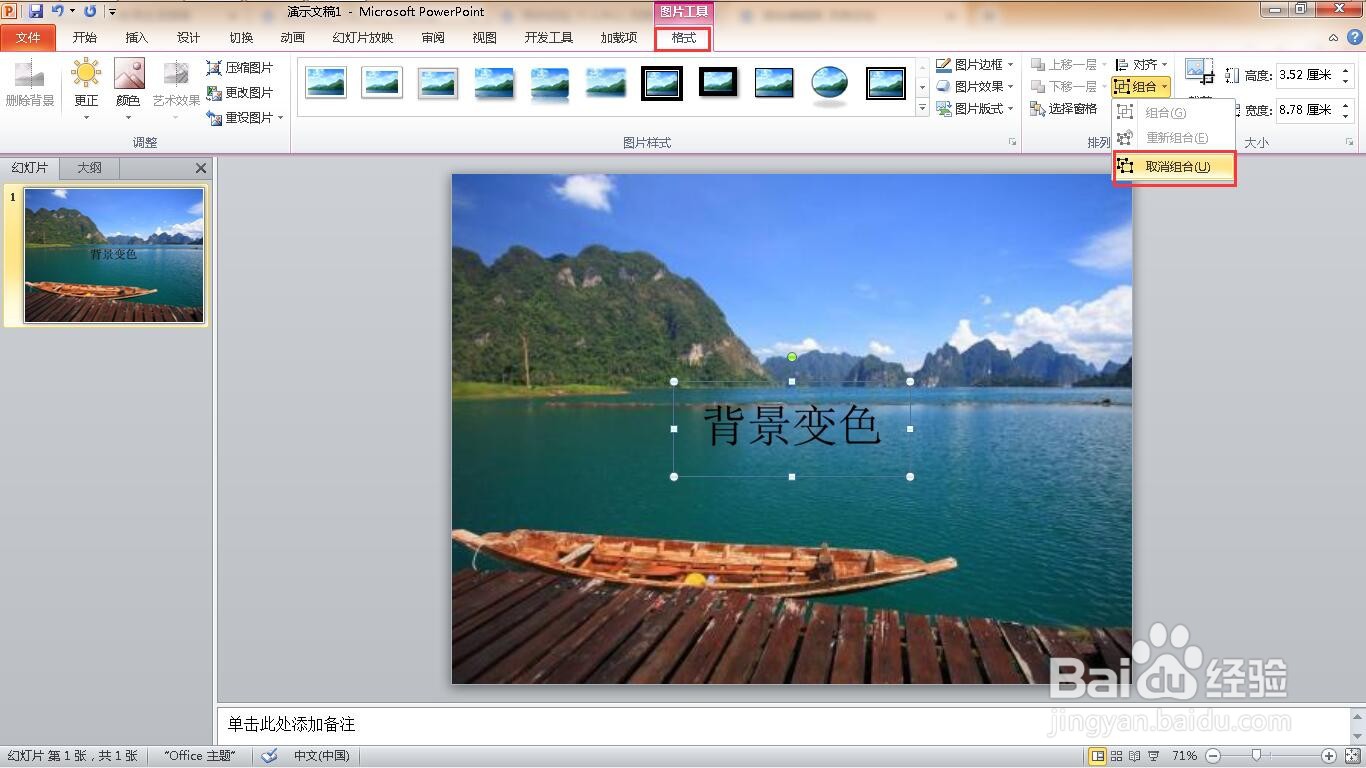Click 更改图片 (Change Picture)
This screenshot has height=768, width=1366.
tap(240, 92)
